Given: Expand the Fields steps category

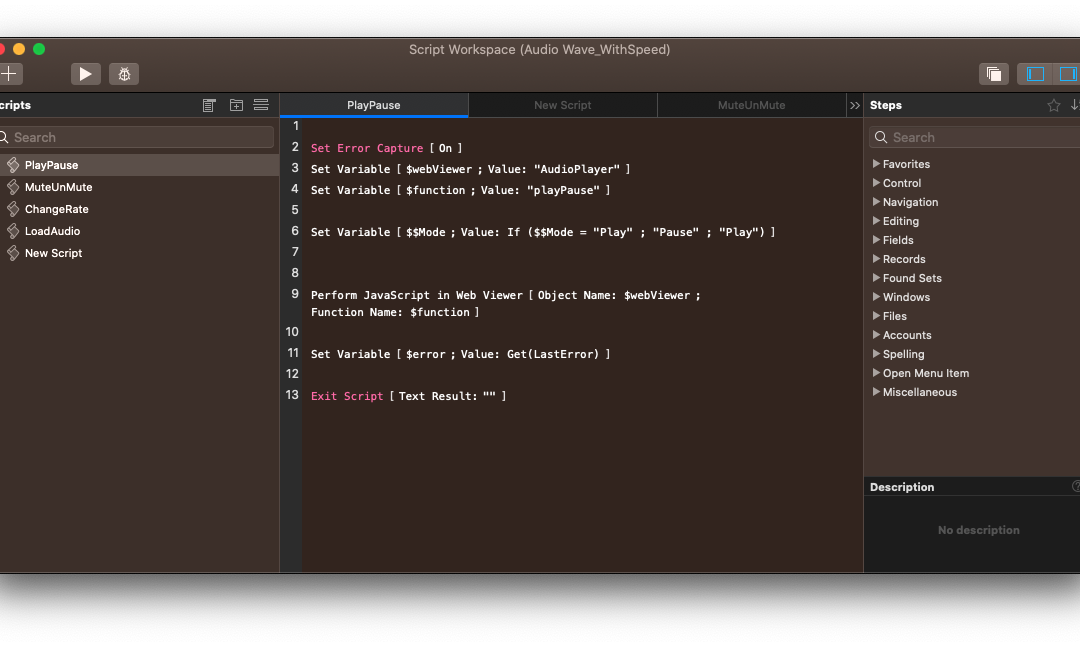Looking at the screenshot, I should [x=876, y=240].
